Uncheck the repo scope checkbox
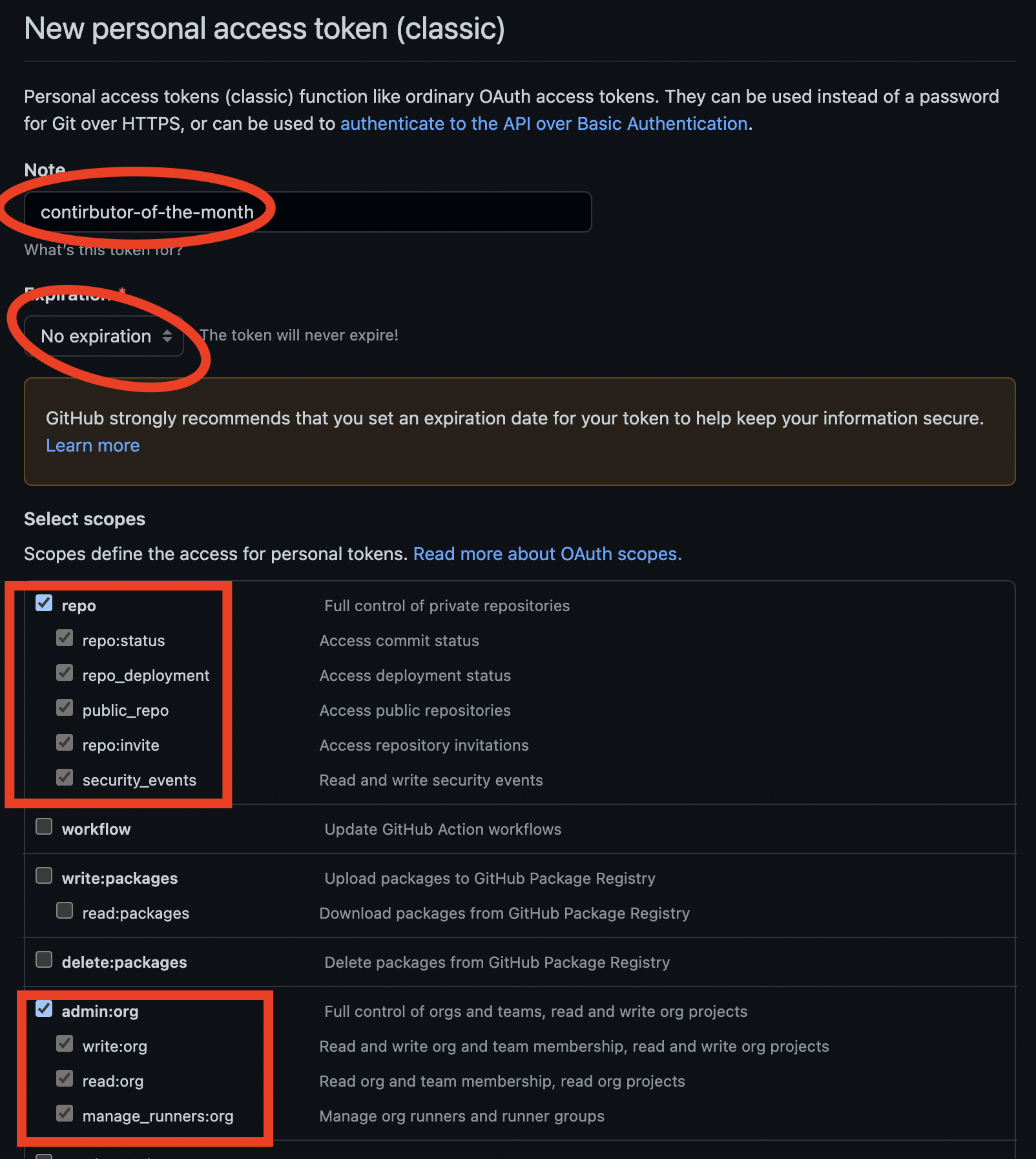The width and height of the screenshot is (1036, 1159). 44,603
